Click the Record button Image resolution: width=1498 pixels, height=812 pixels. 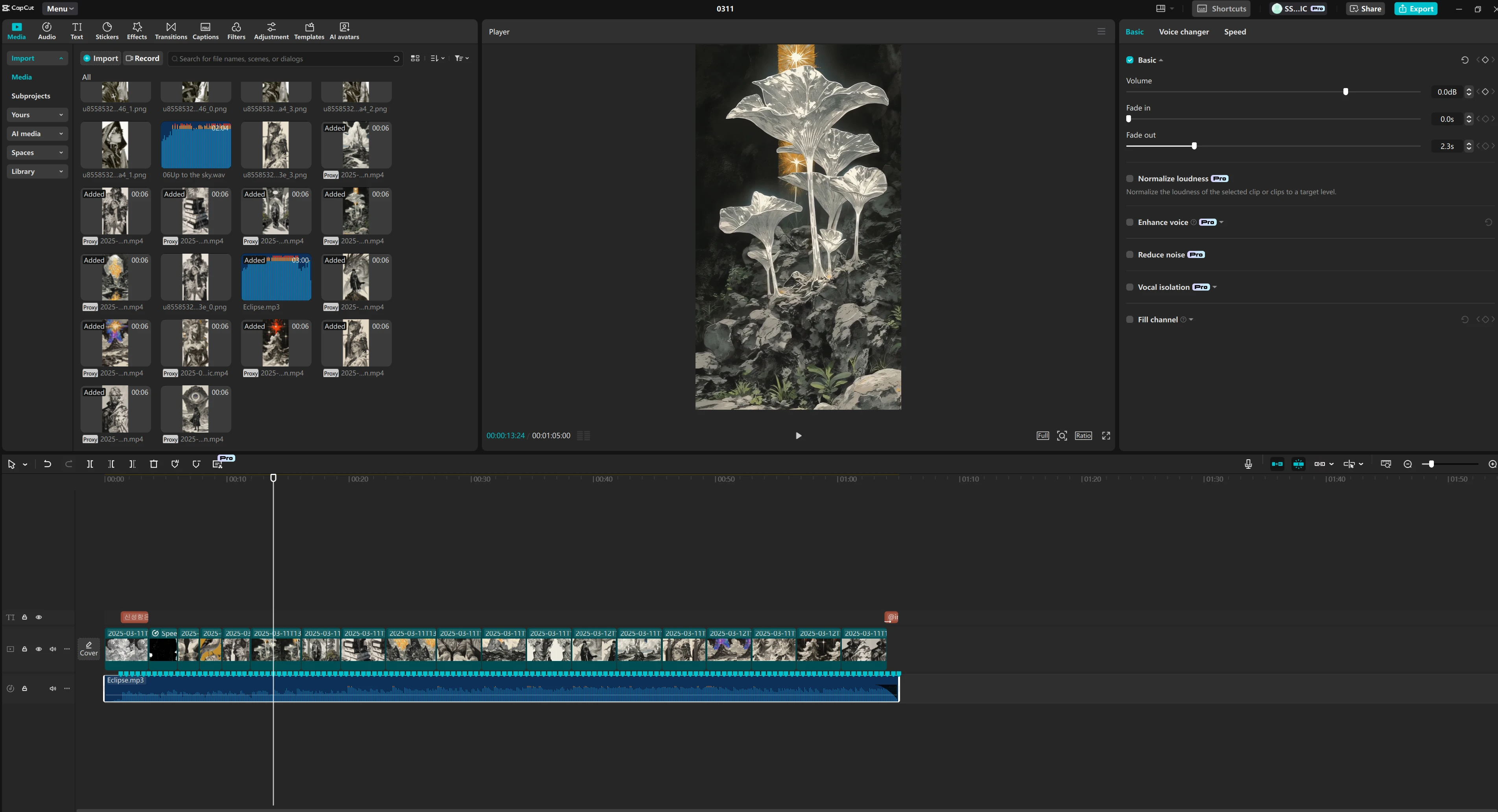(x=142, y=58)
